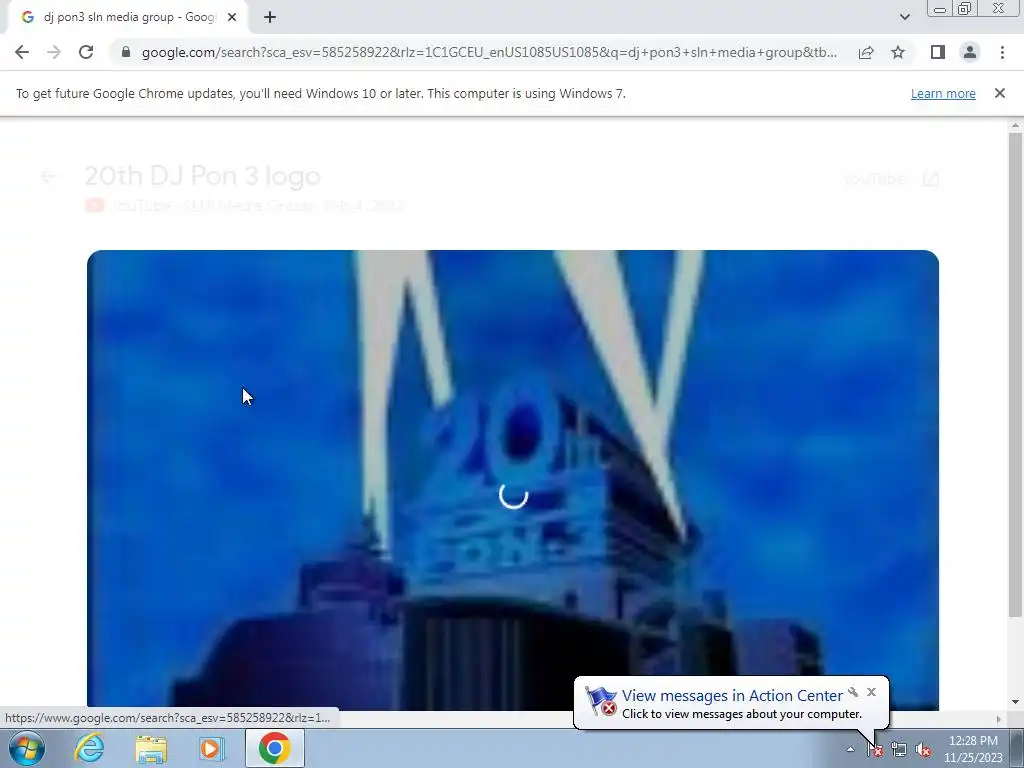1024x768 pixels.
Task: Share this page using the share icon
Action: (x=866, y=52)
